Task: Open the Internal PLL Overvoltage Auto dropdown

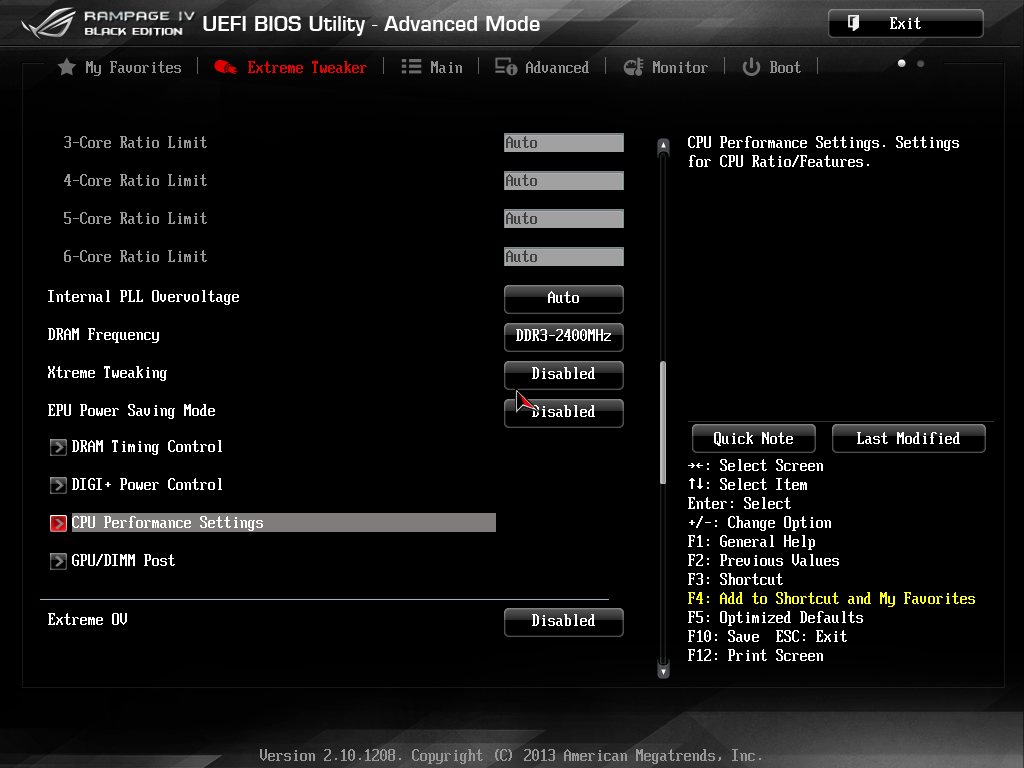Action: (x=563, y=298)
